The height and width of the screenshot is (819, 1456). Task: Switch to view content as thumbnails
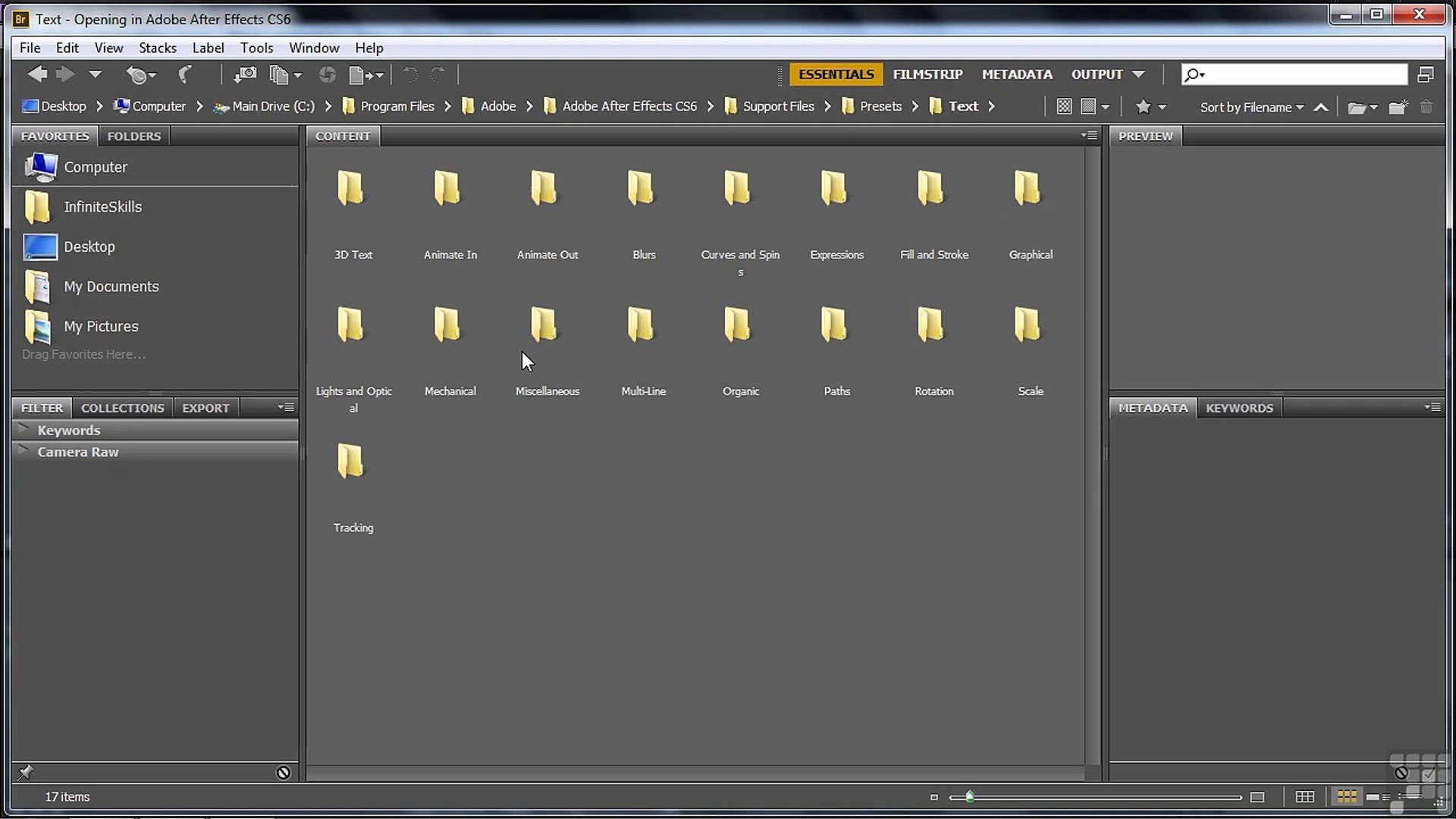1346,796
